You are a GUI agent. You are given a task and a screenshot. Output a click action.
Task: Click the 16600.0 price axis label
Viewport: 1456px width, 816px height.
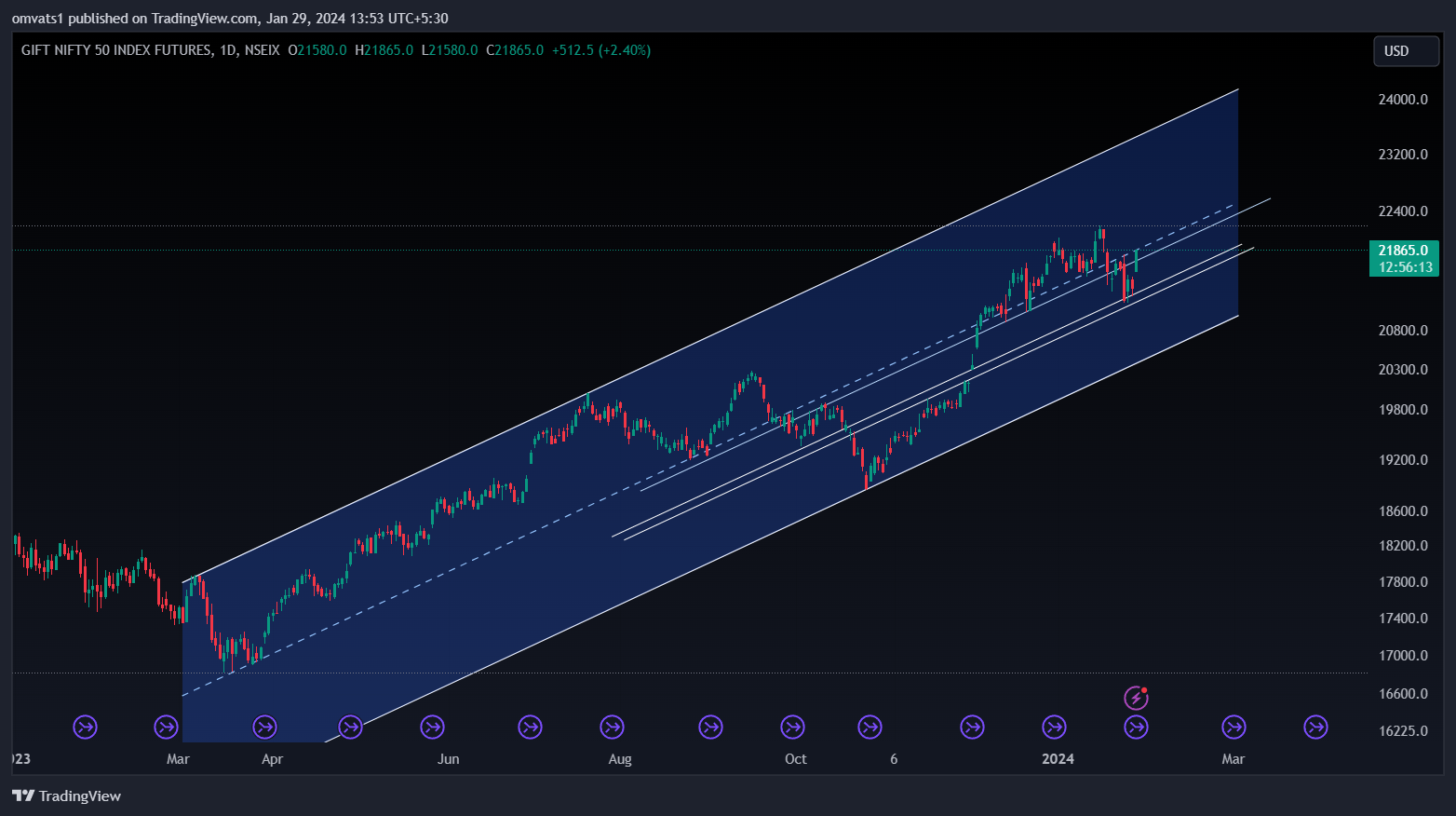[1403, 694]
